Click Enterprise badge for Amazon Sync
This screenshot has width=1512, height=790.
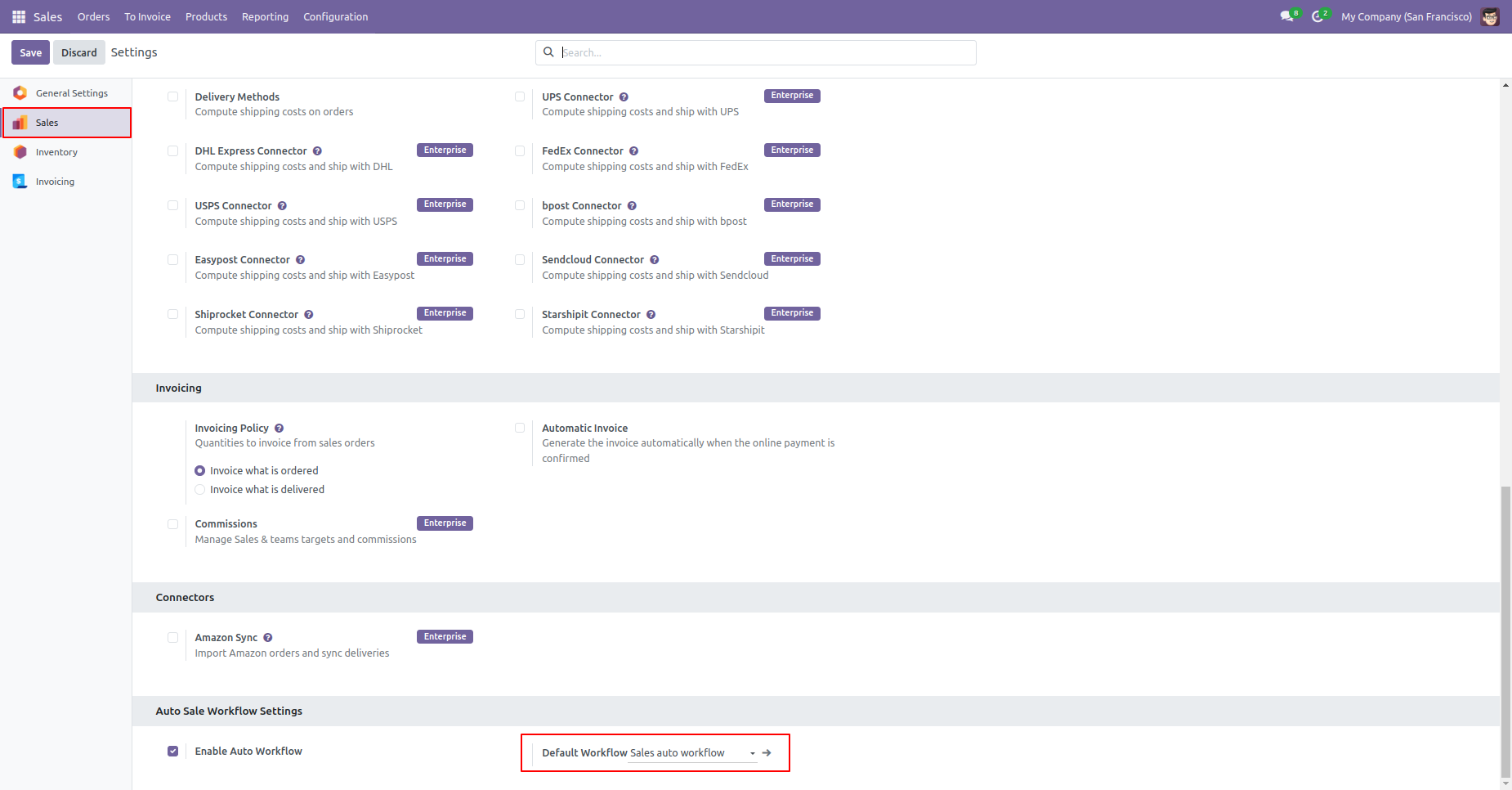(x=445, y=637)
